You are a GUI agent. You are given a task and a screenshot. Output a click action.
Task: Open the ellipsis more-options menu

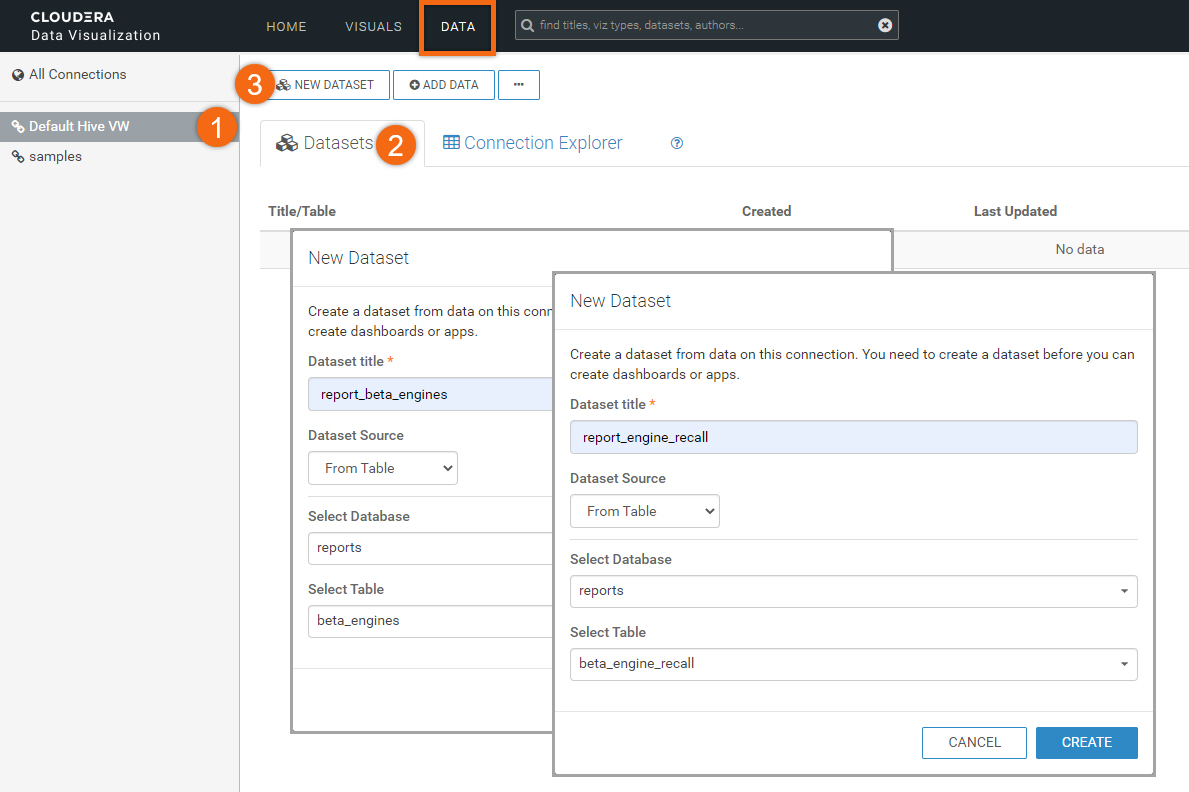click(x=519, y=85)
